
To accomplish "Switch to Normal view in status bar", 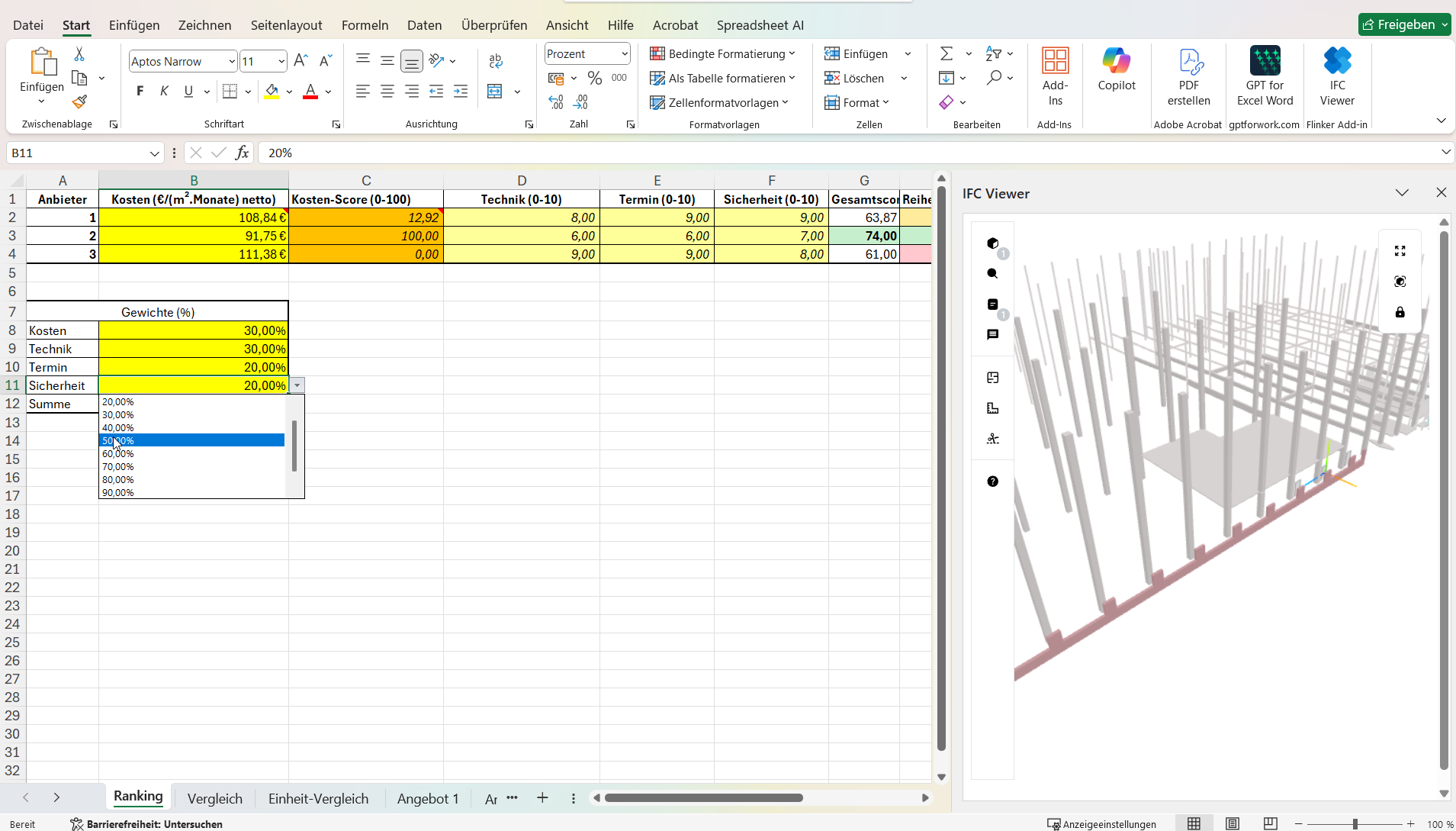I will click(1194, 823).
